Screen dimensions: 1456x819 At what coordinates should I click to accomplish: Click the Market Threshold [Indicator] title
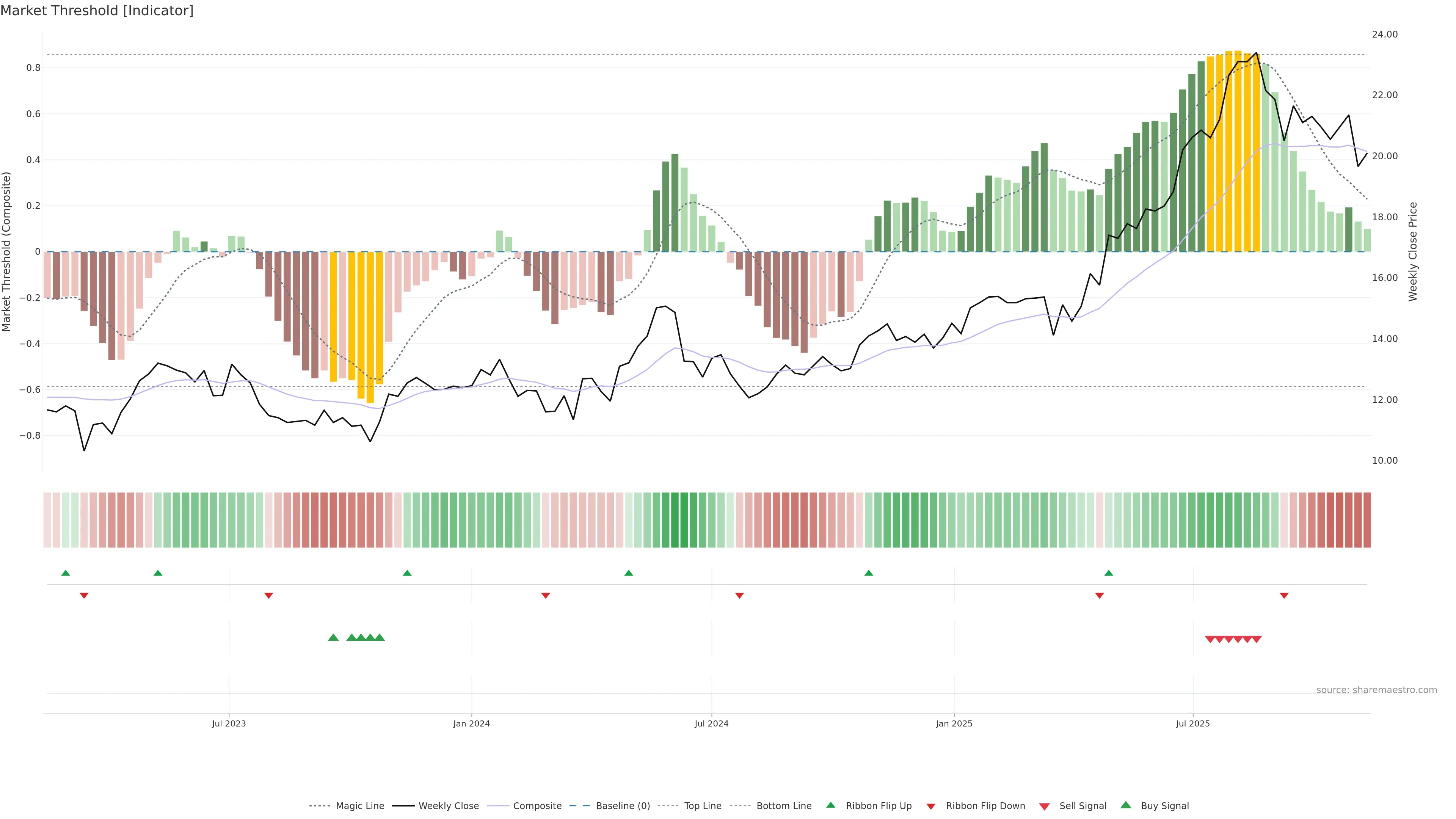pos(97,11)
